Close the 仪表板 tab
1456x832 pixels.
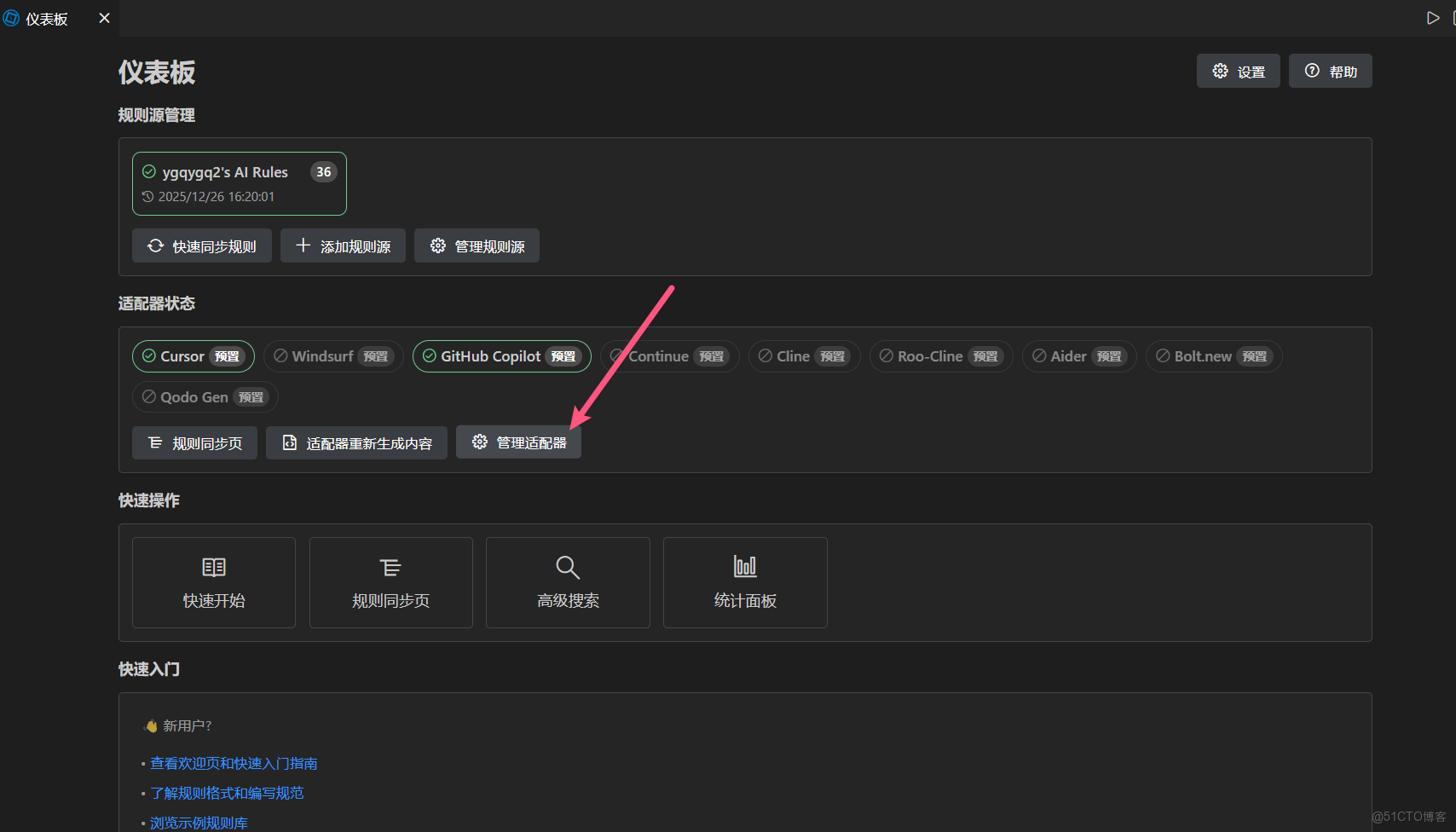(104, 18)
